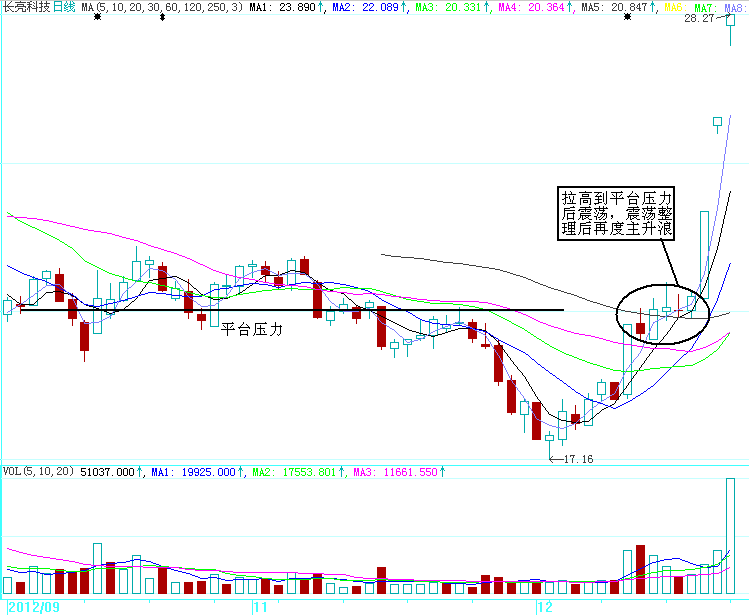Click the diamond event marker below MA parameters
Screen dimensions: 749x615
tap(163, 19)
